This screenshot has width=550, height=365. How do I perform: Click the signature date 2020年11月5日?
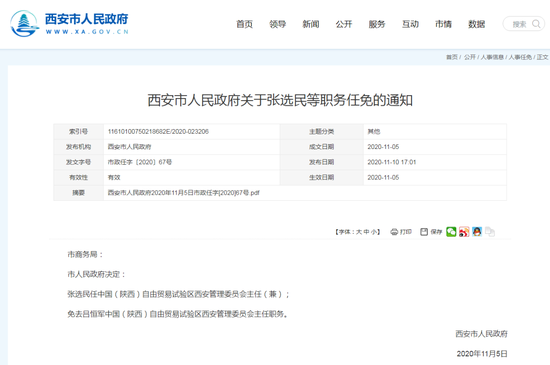(x=482, y=353)
